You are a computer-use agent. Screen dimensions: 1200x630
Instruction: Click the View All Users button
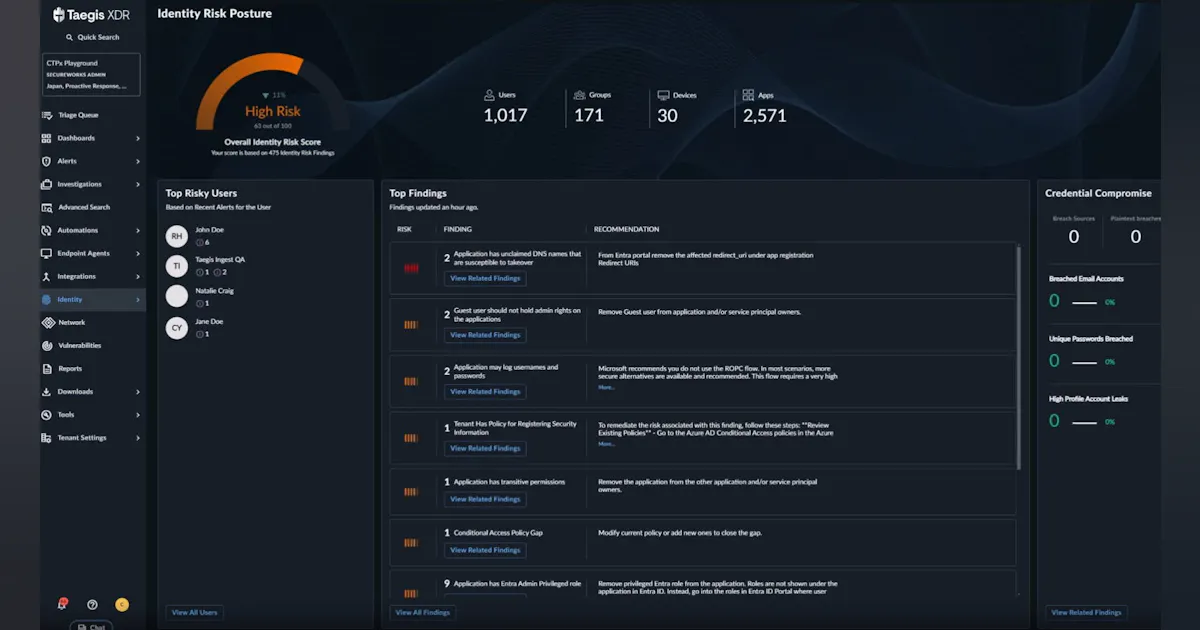click(194, 612)
